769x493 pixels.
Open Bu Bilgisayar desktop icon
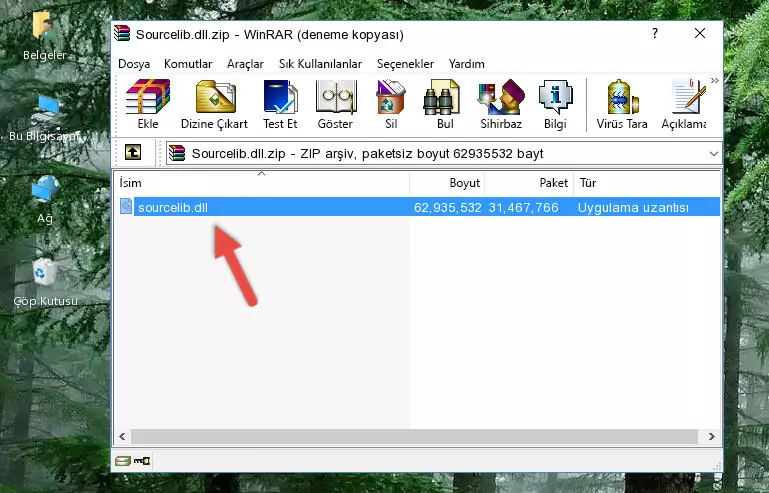coord(44,118)
